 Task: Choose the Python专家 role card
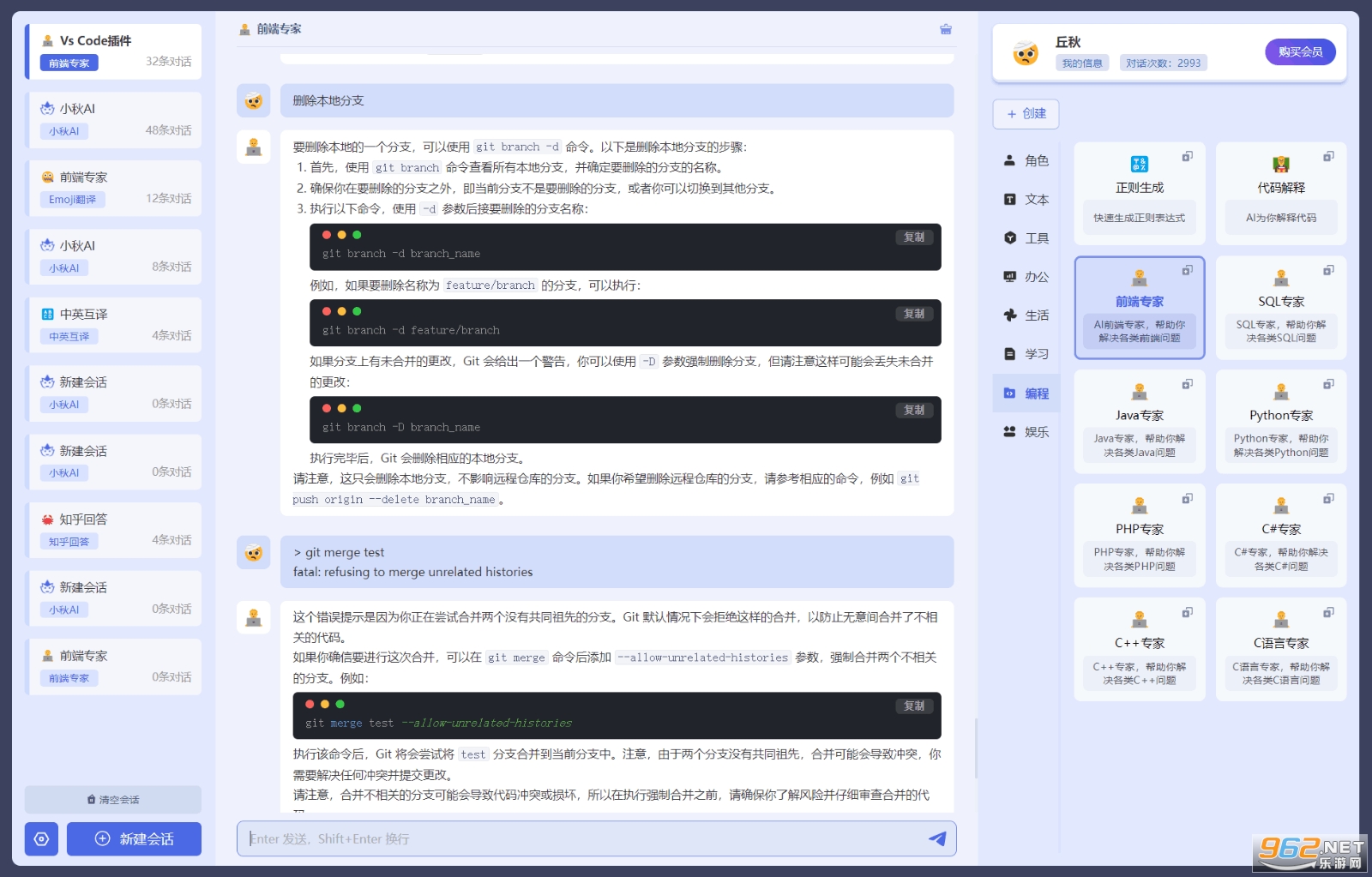[x=1280, y=422]
